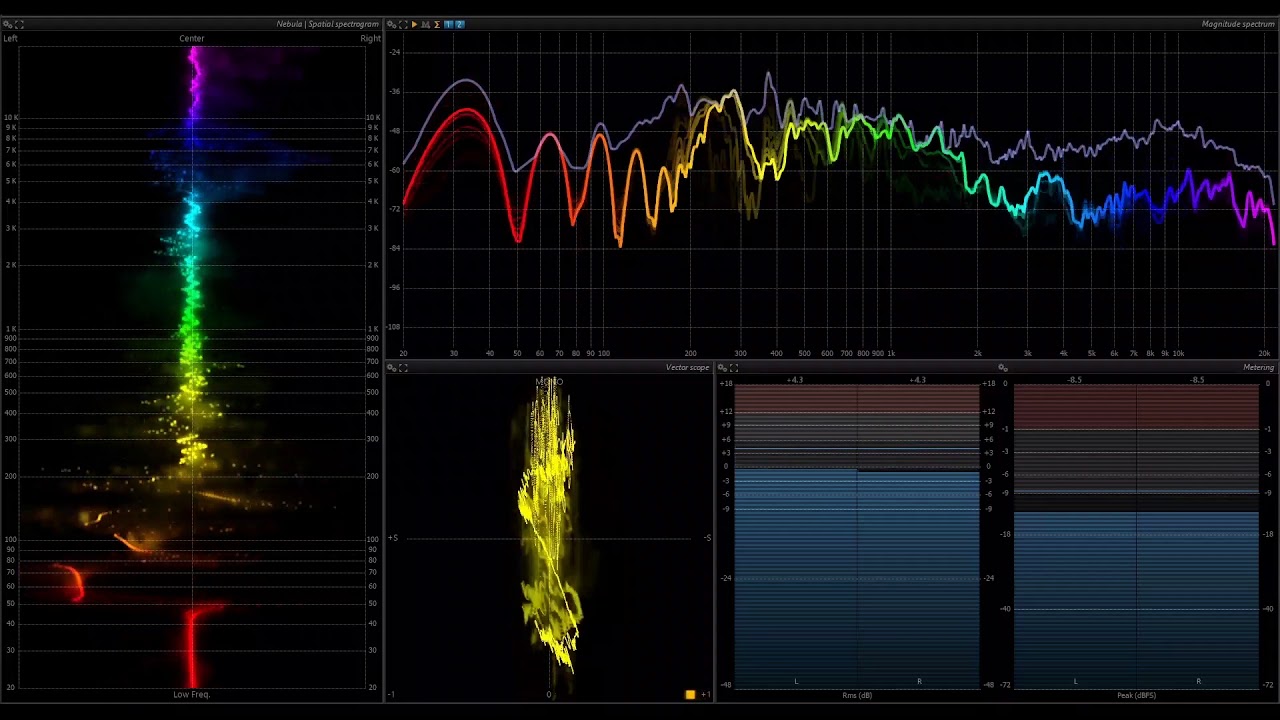
Task: Click the "Low Freq." label under the spectrogram
Action: click(x=192, y=694)
